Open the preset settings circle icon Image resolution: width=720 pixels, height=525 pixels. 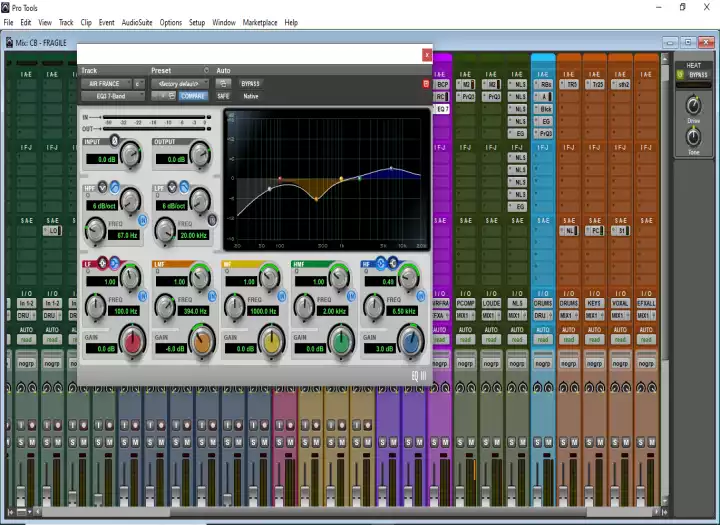pyautogui.click(x=206, y=70)
